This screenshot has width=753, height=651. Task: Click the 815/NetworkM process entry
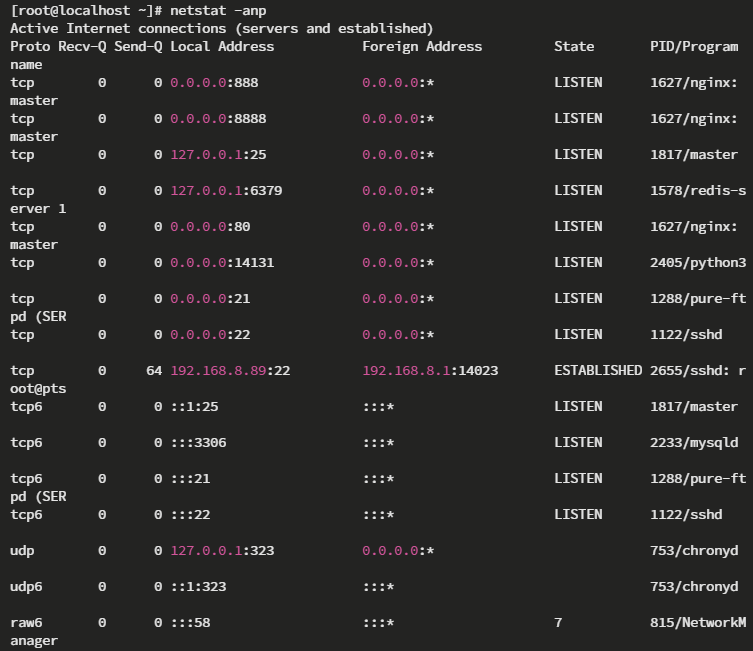pos(698,622)
